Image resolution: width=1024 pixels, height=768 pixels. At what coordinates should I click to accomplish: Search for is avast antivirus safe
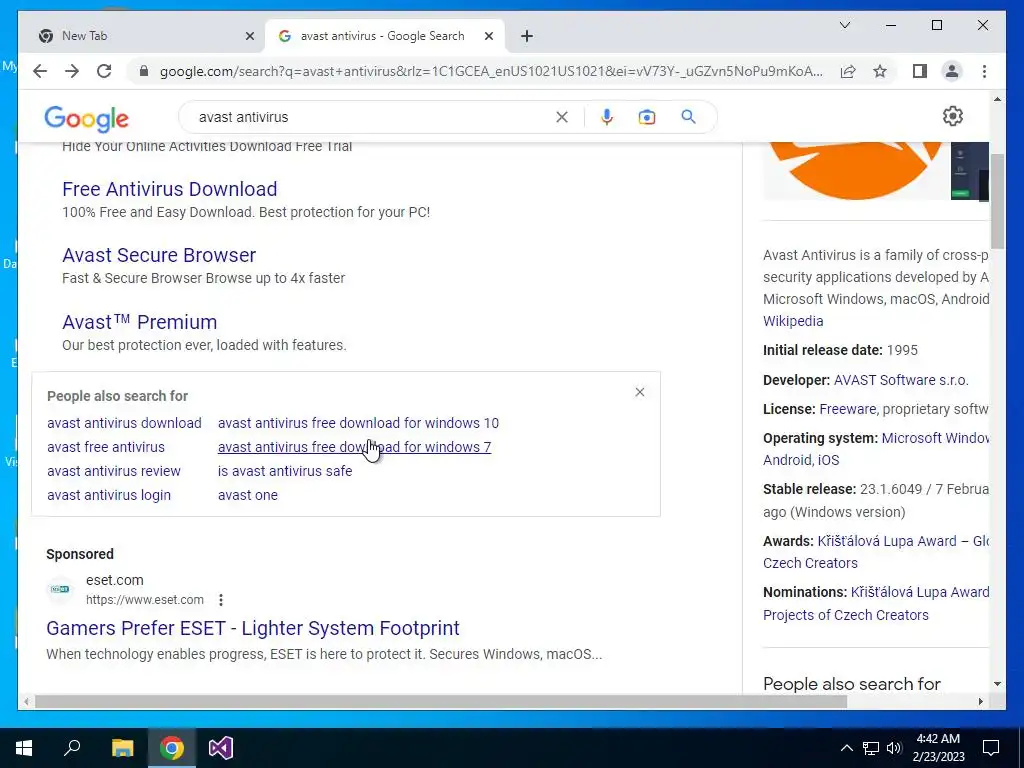click(x=285, y=471)
